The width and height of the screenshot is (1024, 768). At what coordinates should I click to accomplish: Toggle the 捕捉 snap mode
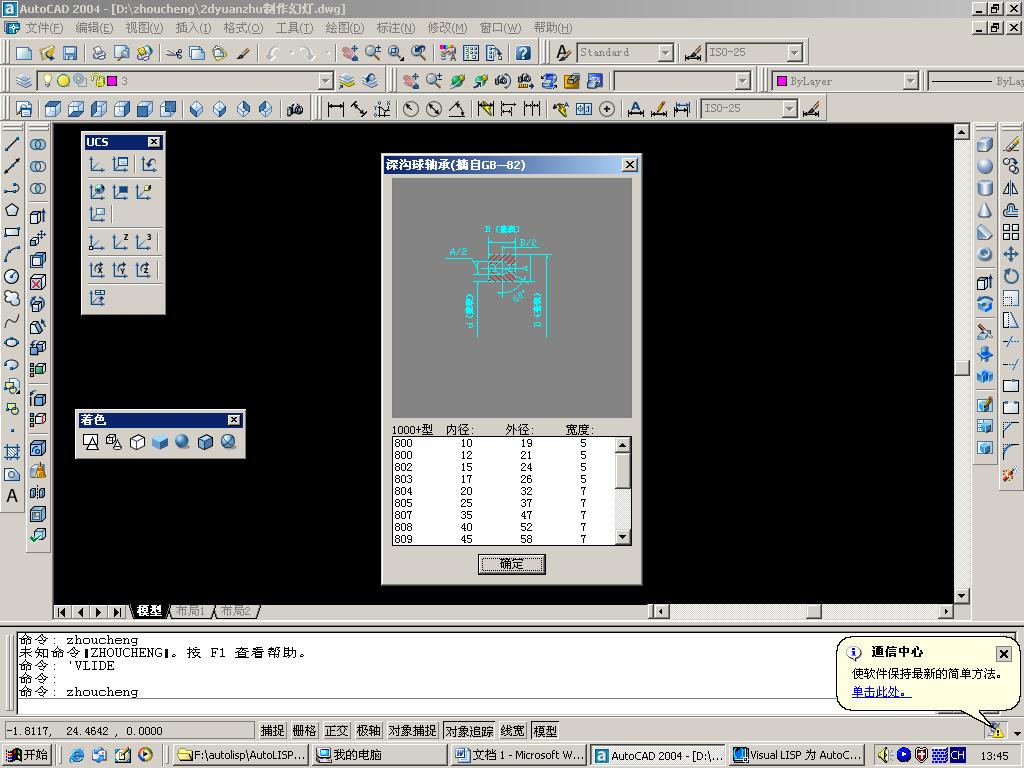click(272, 731)
